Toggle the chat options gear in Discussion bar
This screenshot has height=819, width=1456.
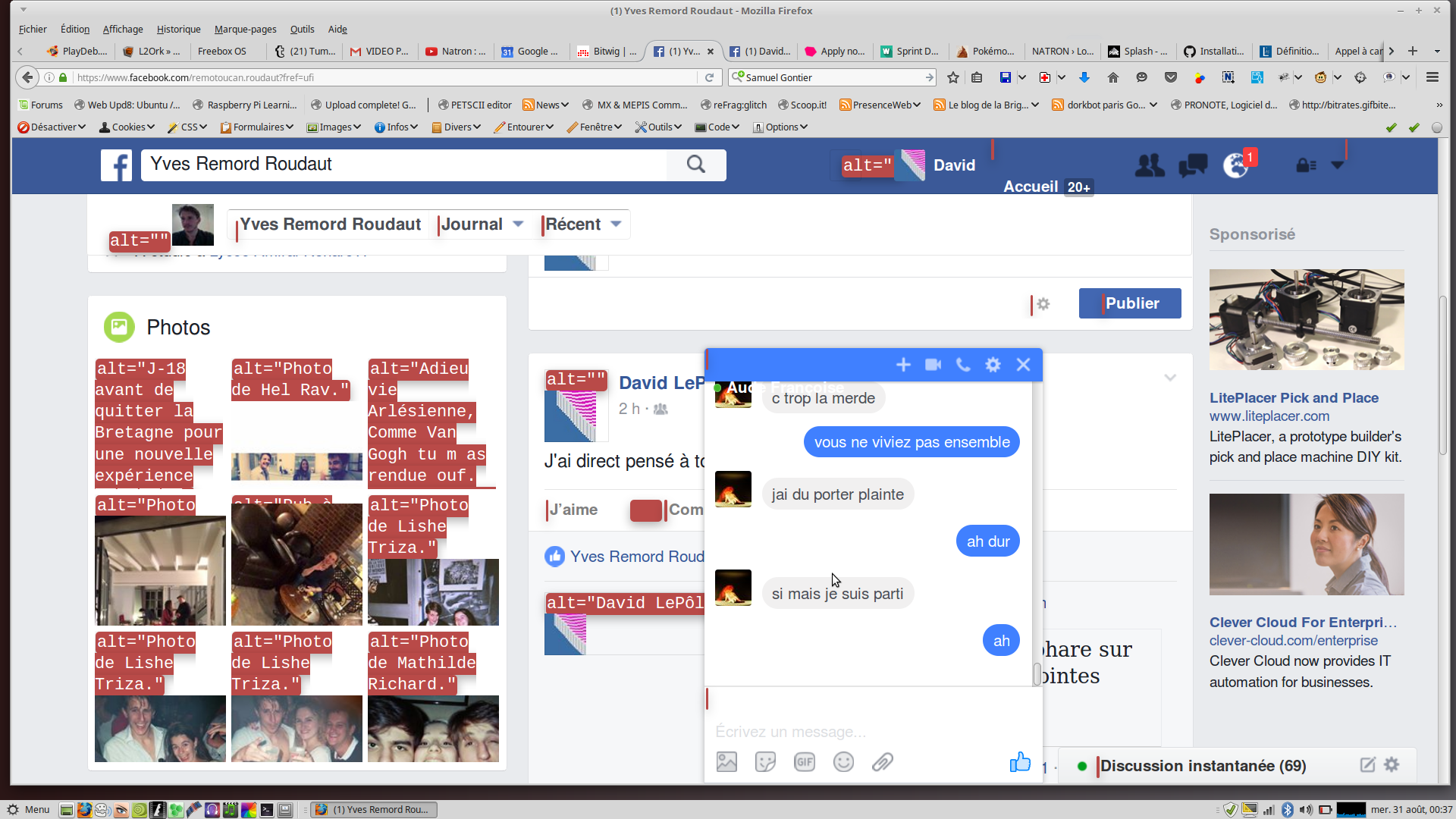tap(1392, 765)
